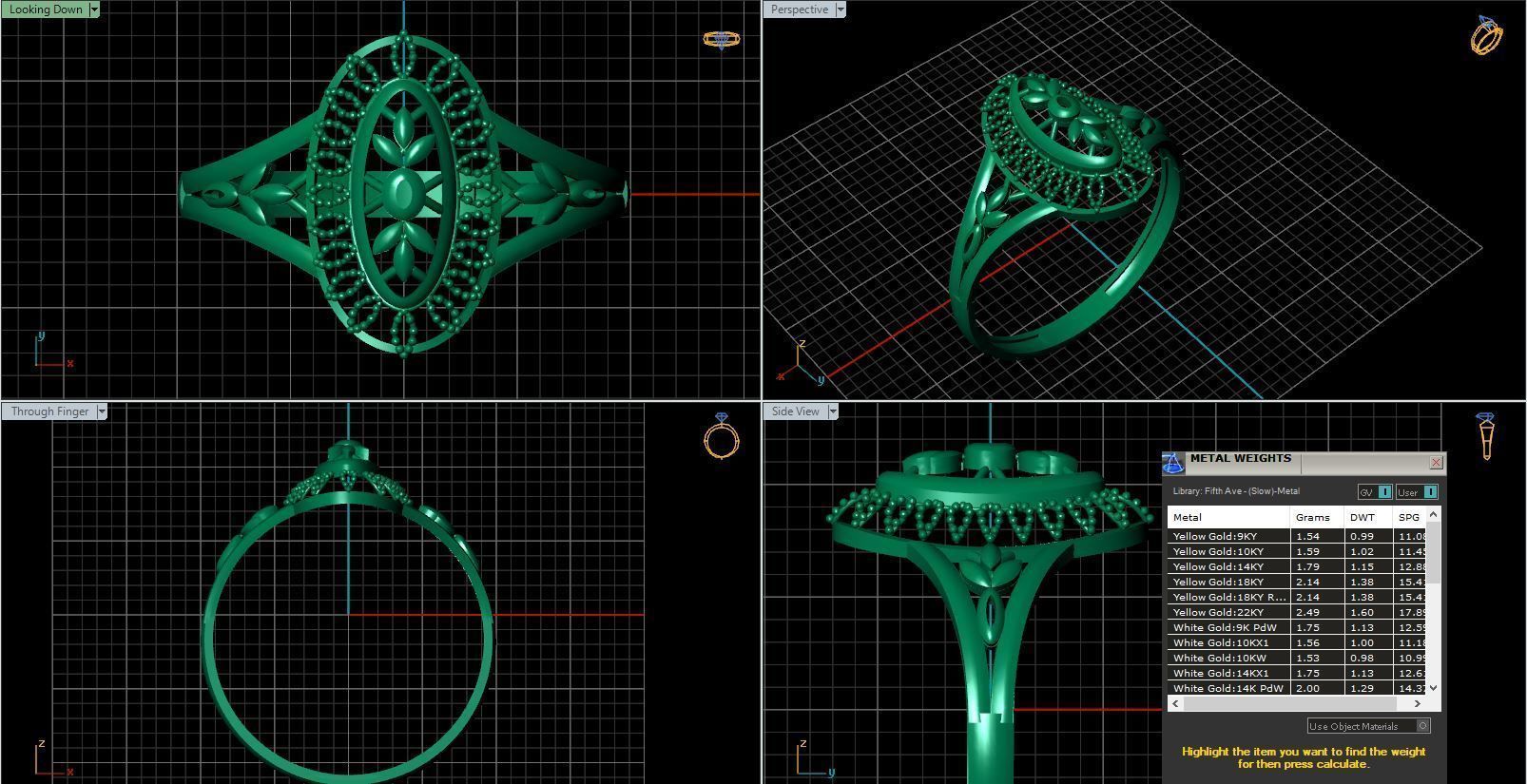
Task: Click the Through Finger viewport label
Action: point(49,411)
